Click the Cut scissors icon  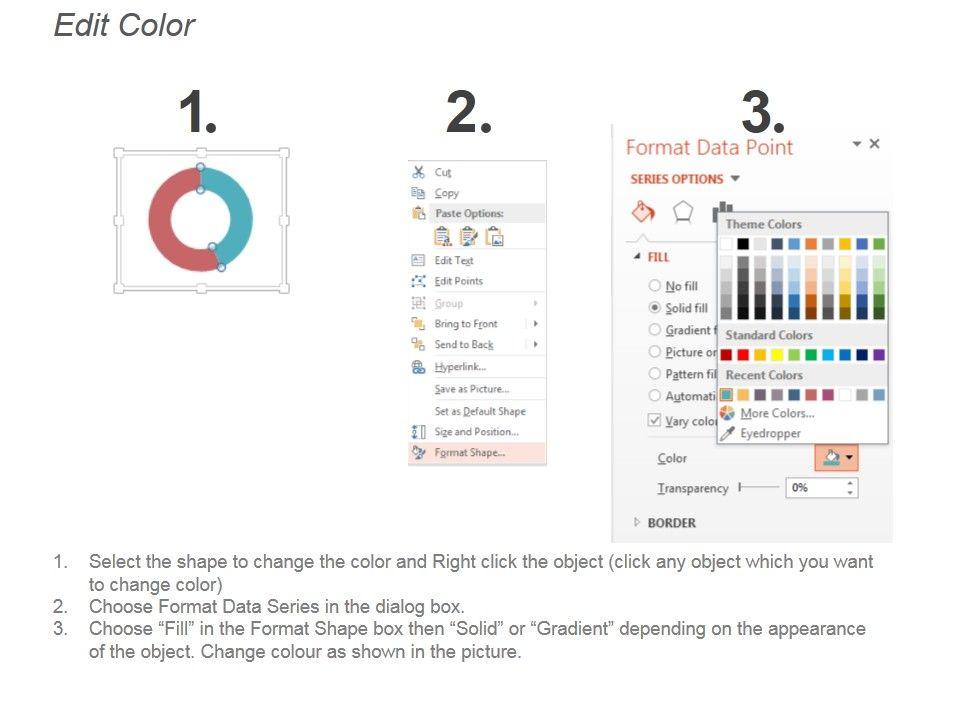418,172
